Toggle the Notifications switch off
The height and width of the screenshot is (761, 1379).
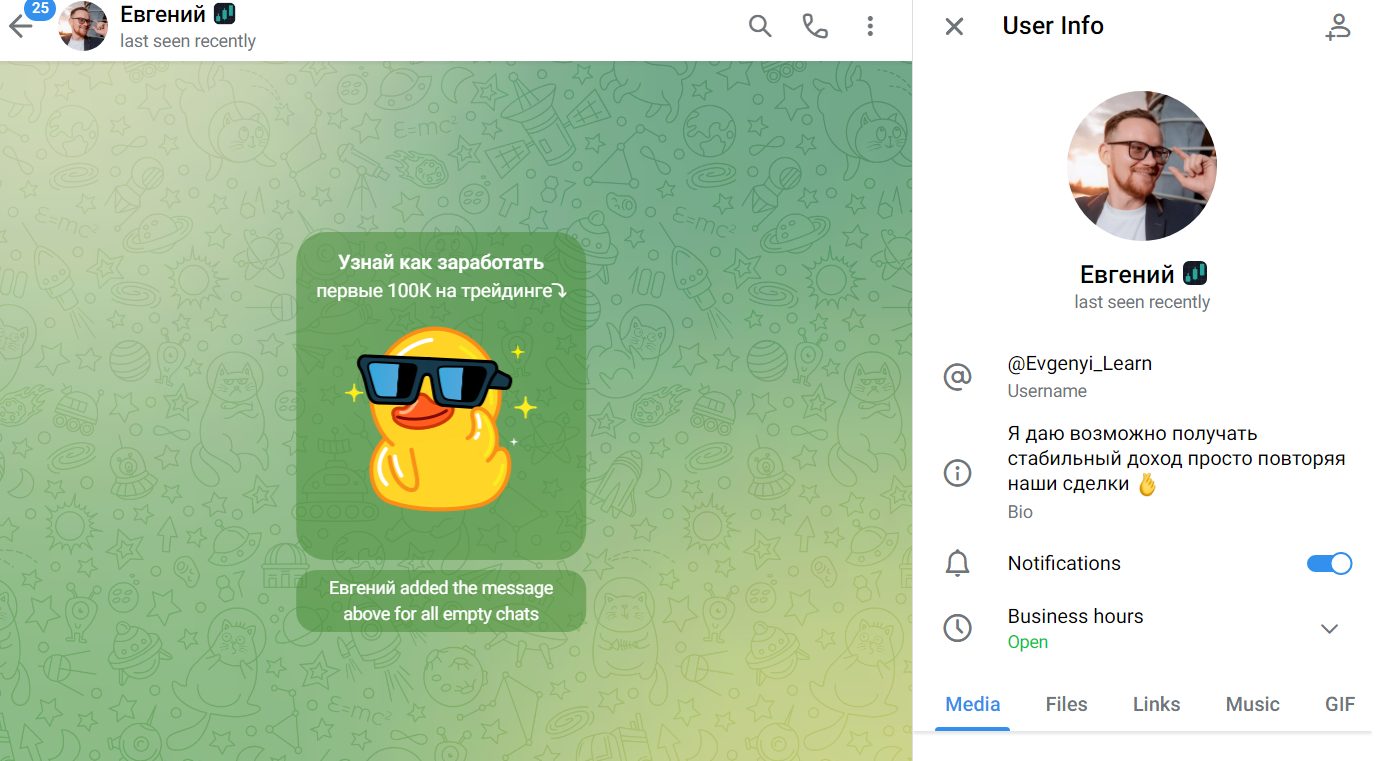click(x=1329, y=563)
